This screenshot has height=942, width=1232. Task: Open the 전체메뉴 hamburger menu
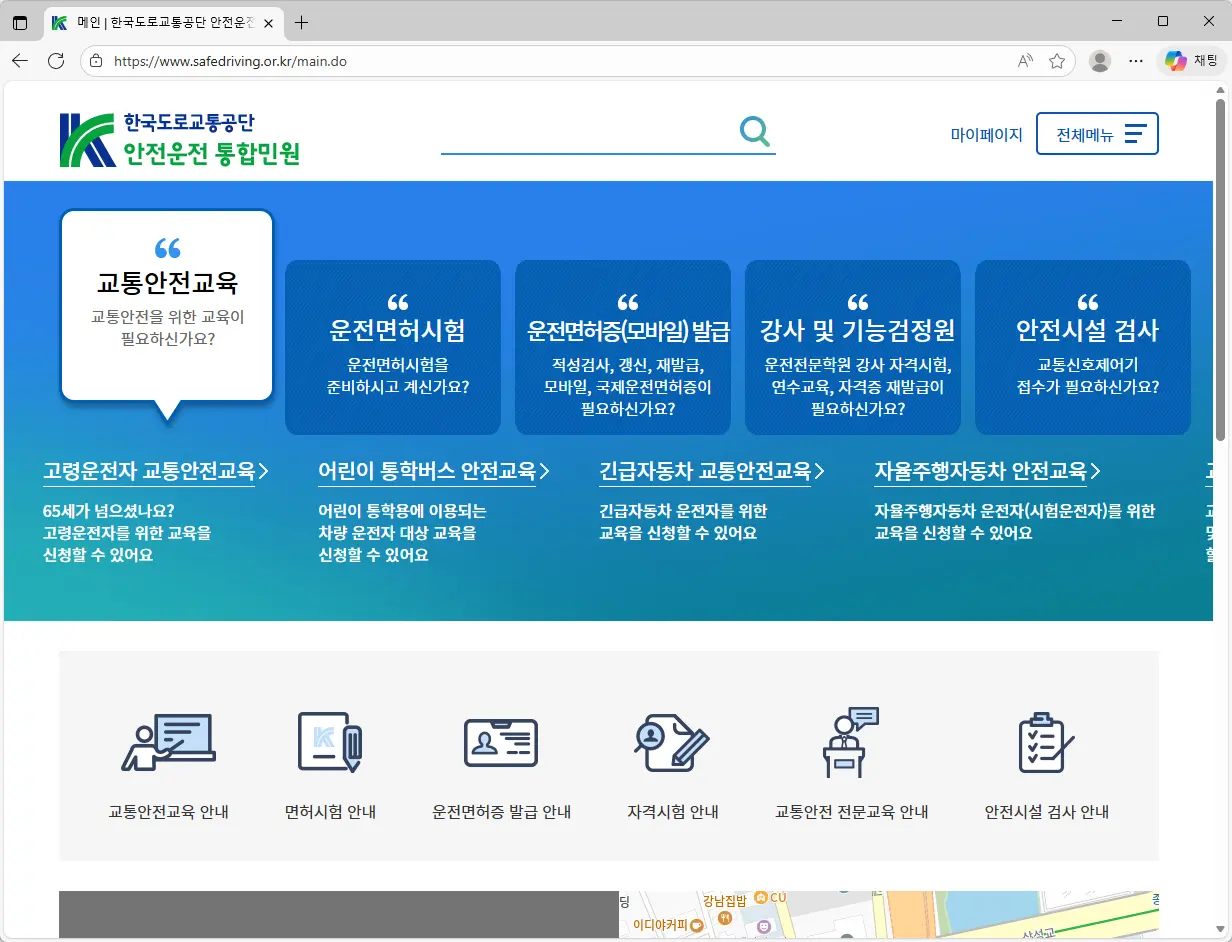(1097, 133)
